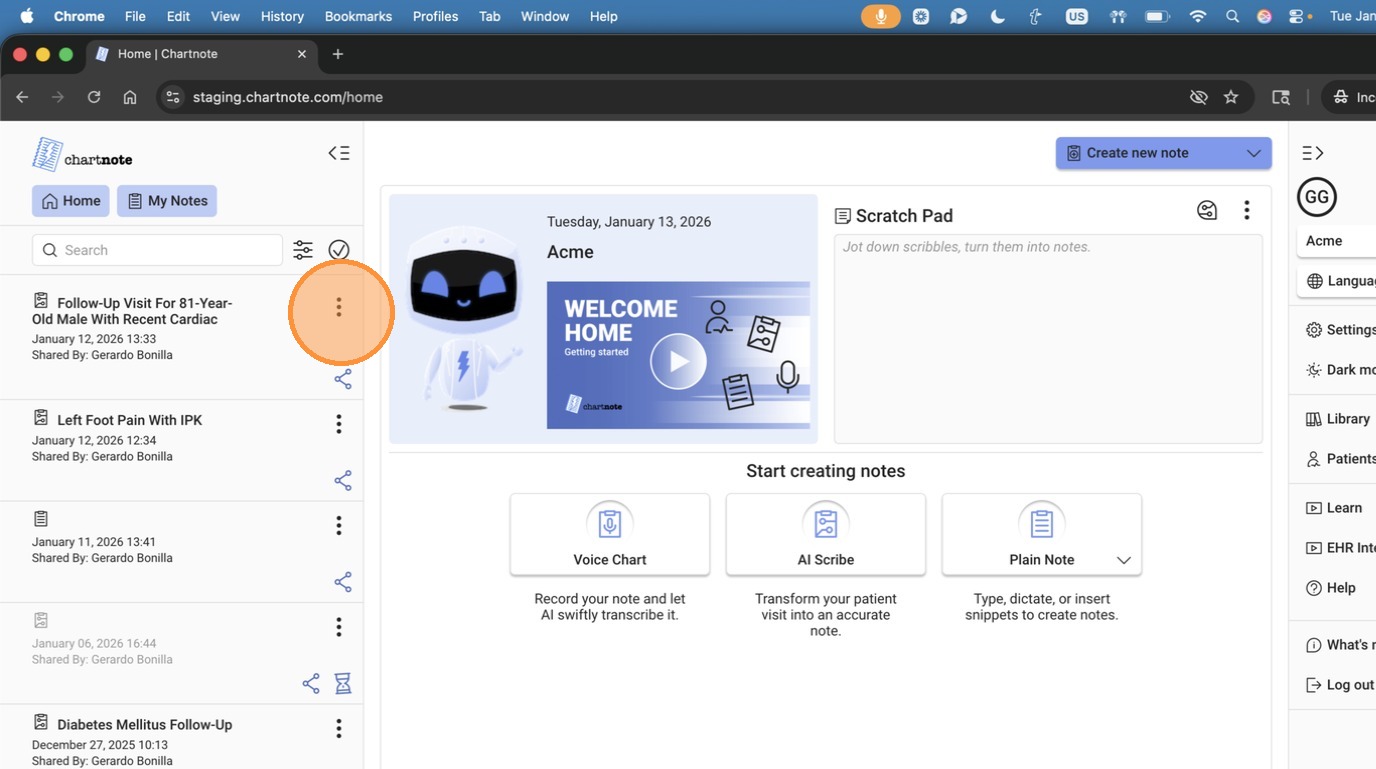
Task: Bookmark this page with the star icon
Action: pos(1231,97)
